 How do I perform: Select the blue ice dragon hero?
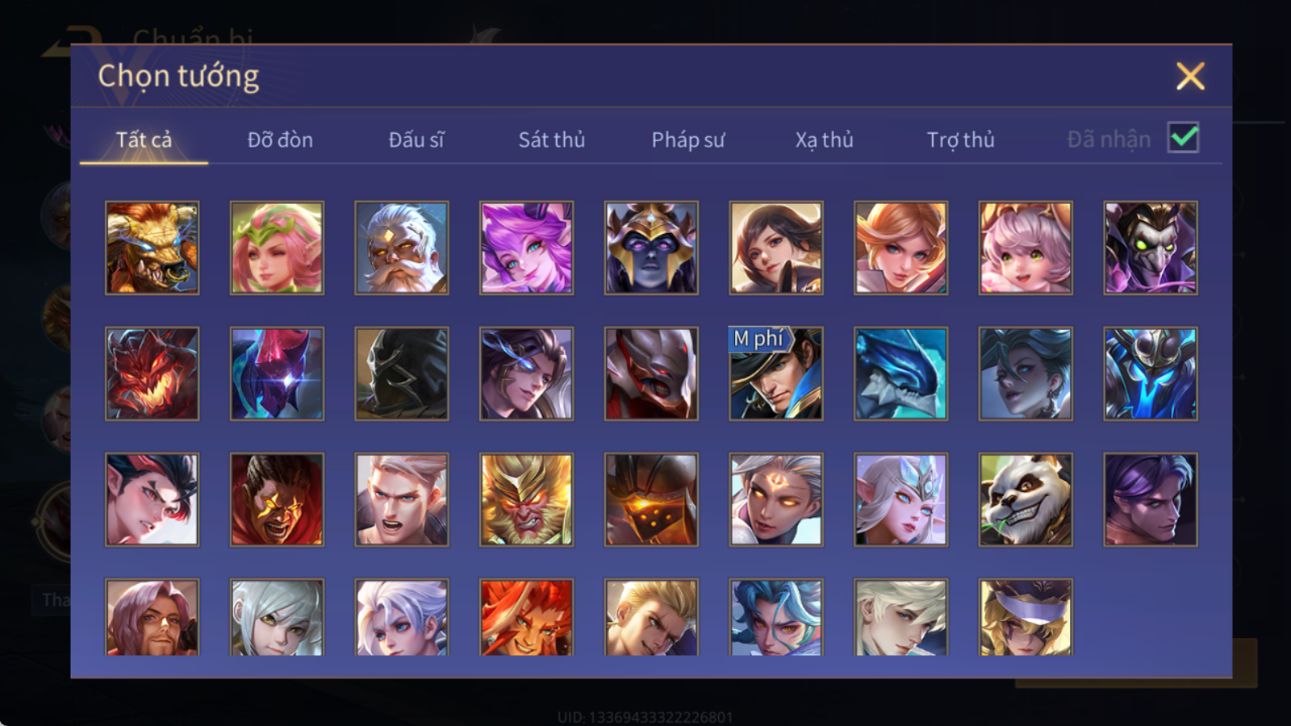(900, 373)
